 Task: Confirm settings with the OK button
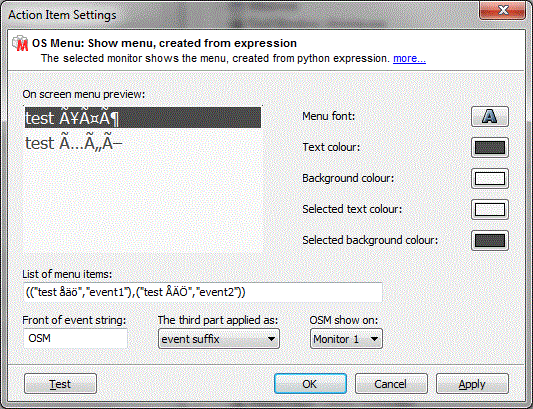tap(310, 384)
